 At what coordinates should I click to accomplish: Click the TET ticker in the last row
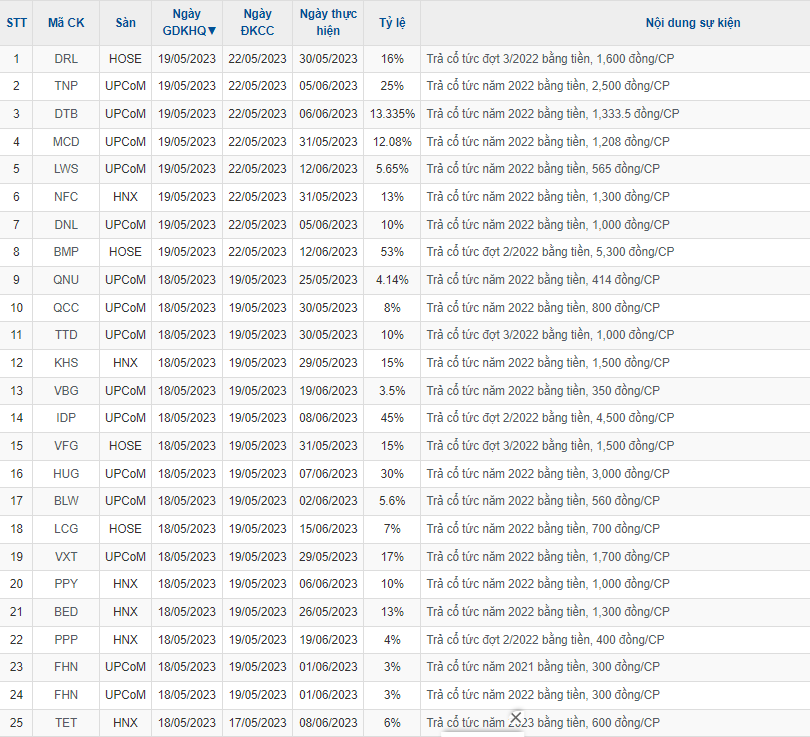click(66, 722)
